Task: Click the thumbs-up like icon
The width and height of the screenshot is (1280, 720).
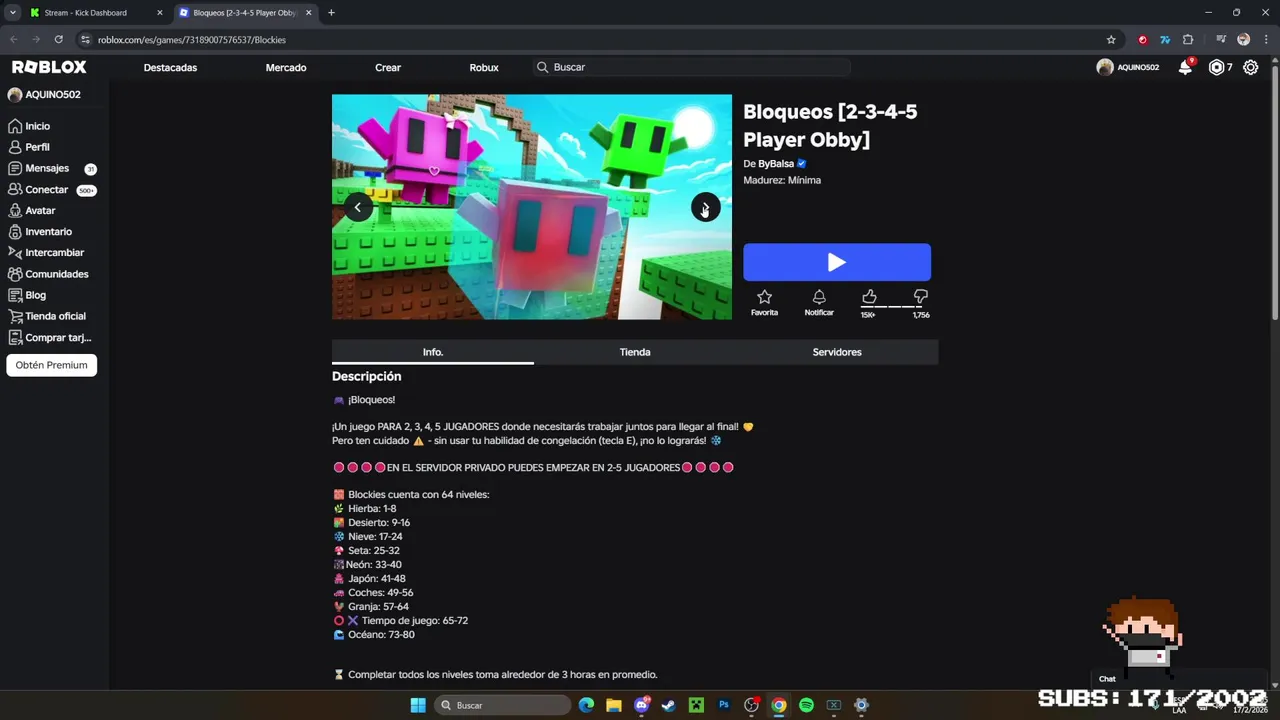Action: click(x=869, y=296)
